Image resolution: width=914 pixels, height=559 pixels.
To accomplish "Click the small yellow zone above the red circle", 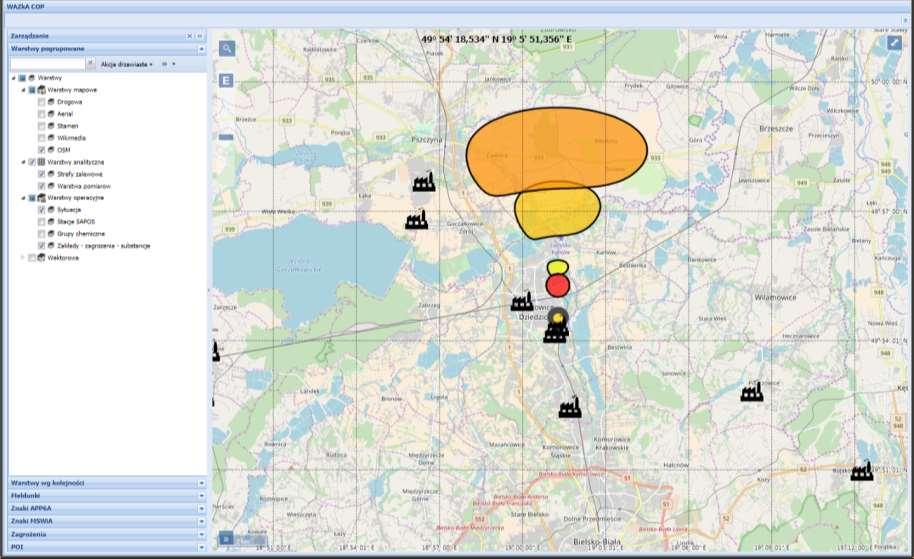I will point(558,268).
